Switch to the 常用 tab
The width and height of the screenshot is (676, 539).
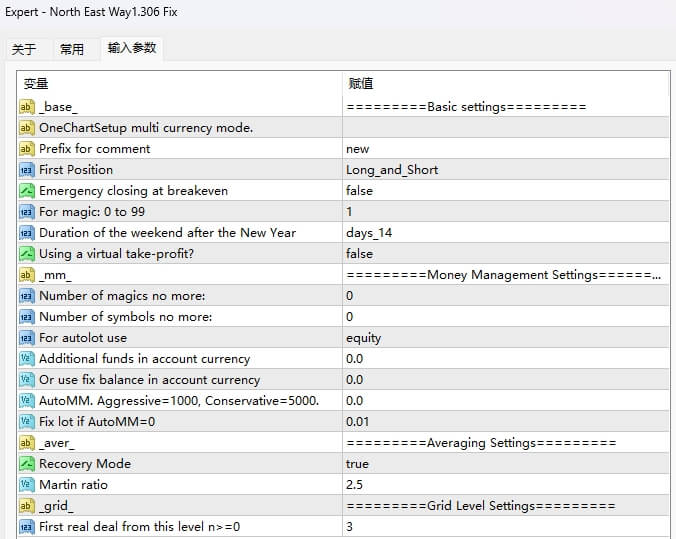coord(72,50)
